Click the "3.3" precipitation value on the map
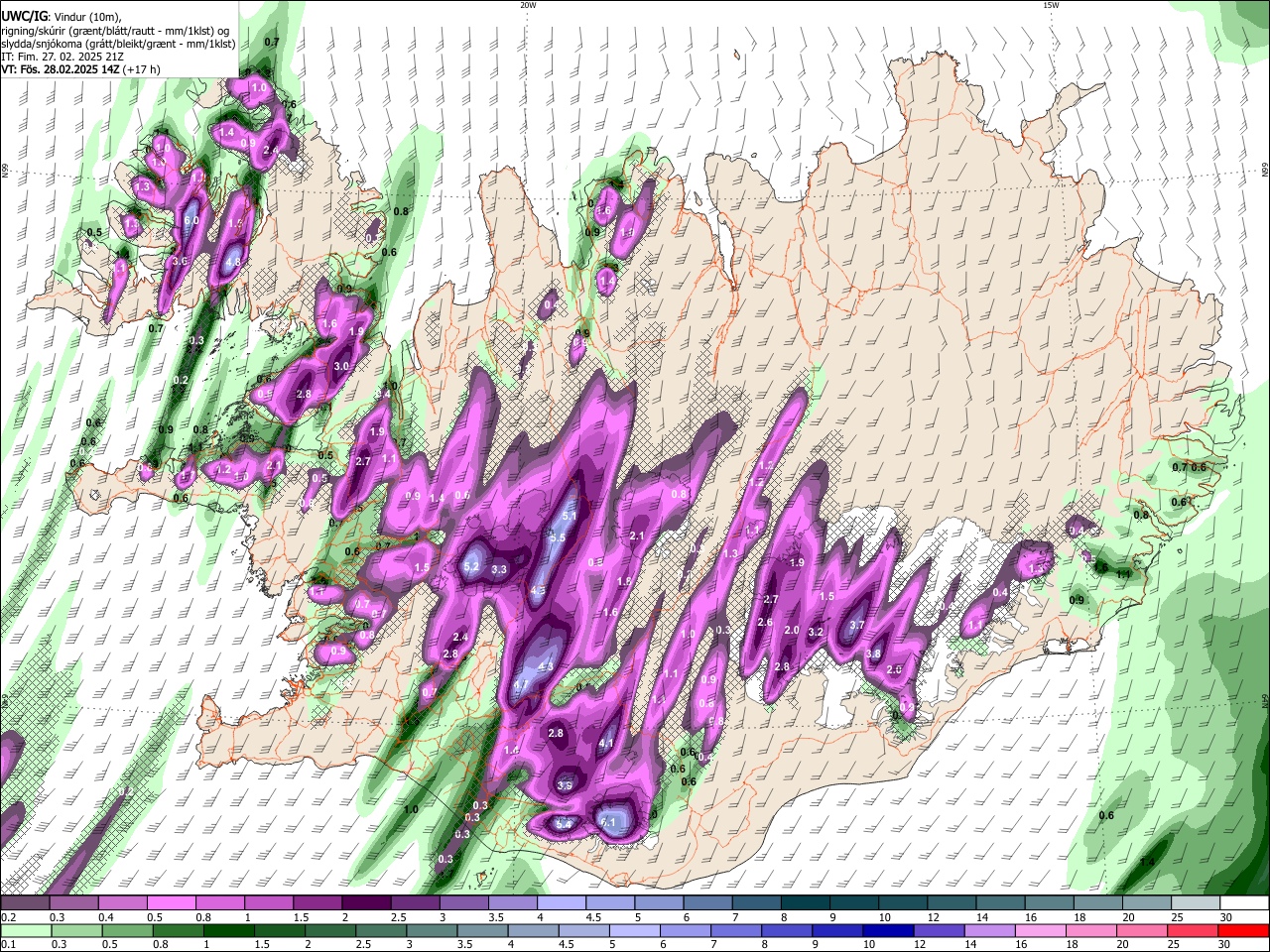The height and width of the screenshot is (952, 1270). [x=499, y=569]
